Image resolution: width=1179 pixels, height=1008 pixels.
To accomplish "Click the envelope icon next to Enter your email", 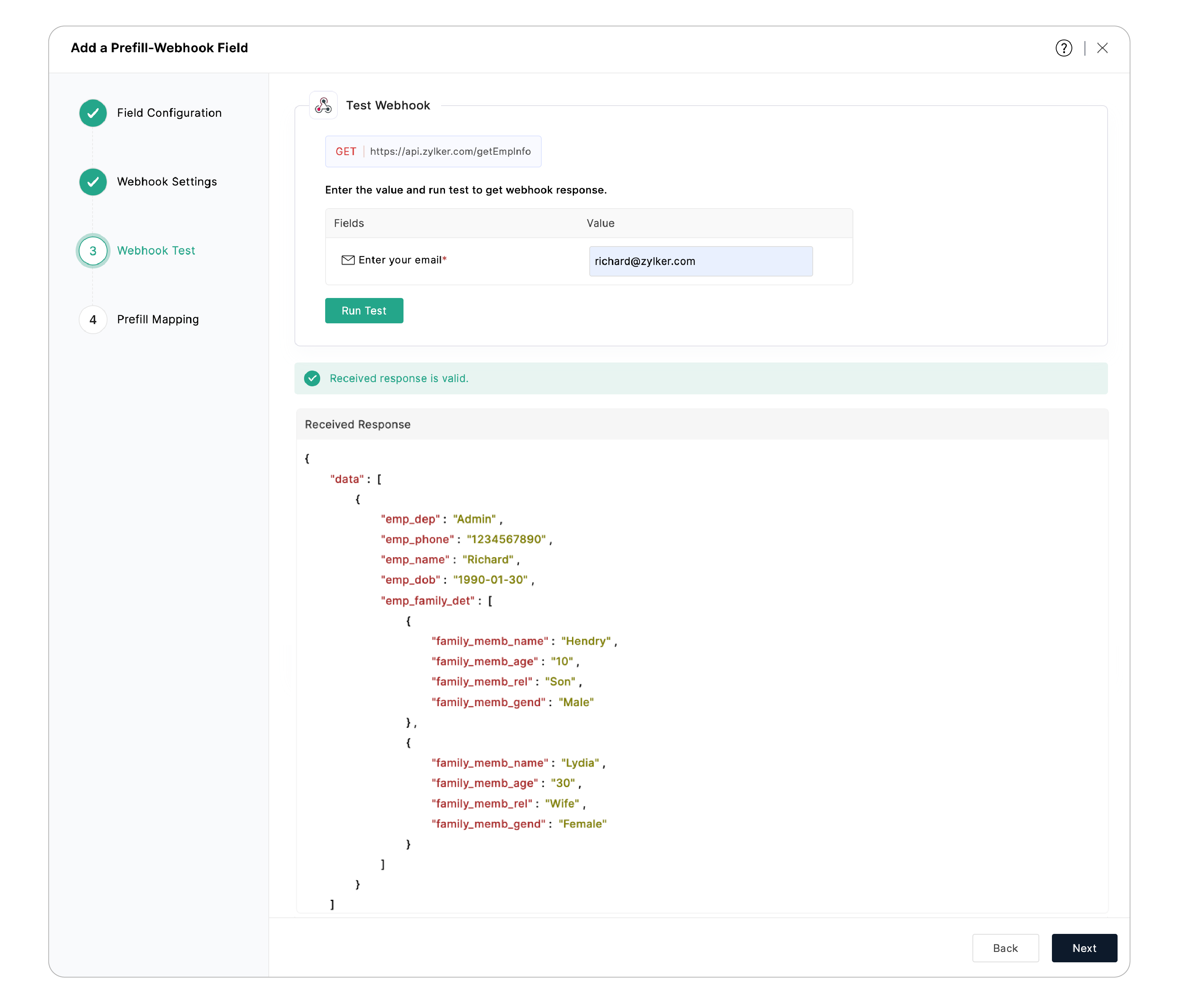I will pyautogui.click(x=348, y=260).
